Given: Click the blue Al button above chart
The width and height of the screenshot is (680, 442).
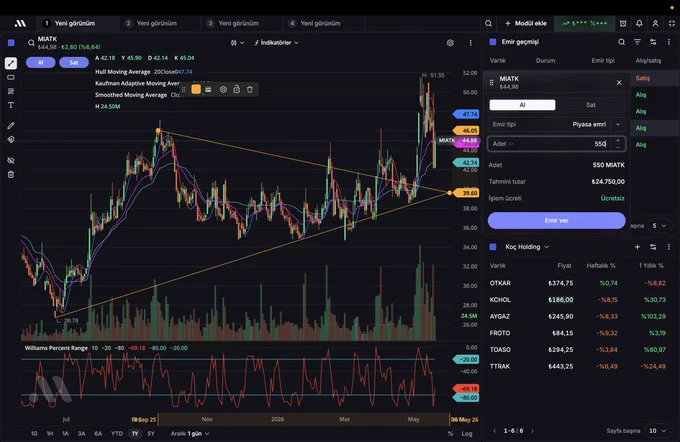Looking at the screenshot, I should click(40, 62).
